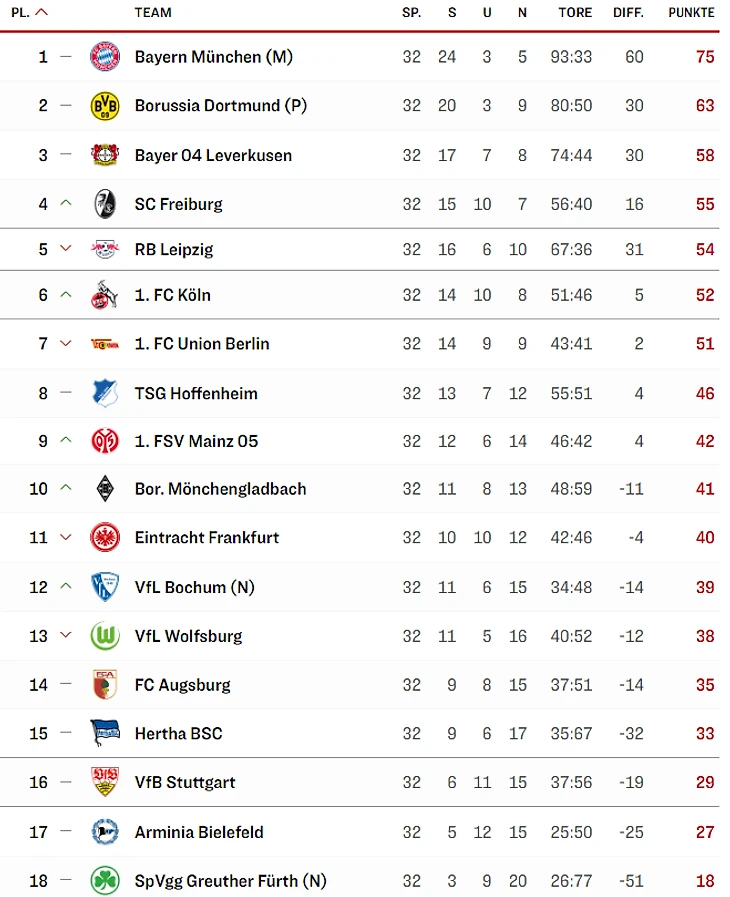Select the VfL Wolfsburg logo icon
730x897 pixels.
104,635
